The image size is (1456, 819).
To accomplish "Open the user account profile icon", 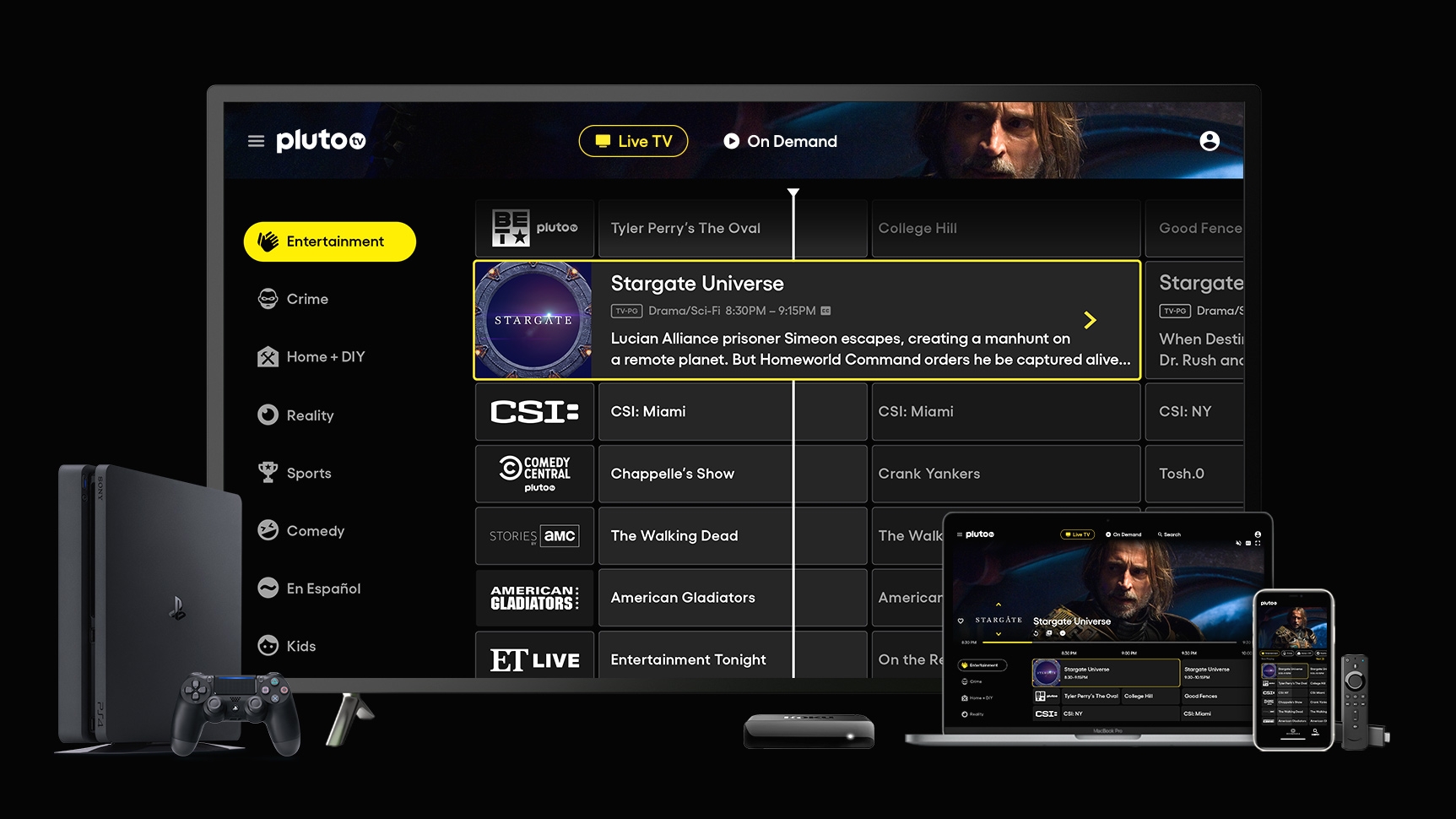I will [x=1210, y=141].
